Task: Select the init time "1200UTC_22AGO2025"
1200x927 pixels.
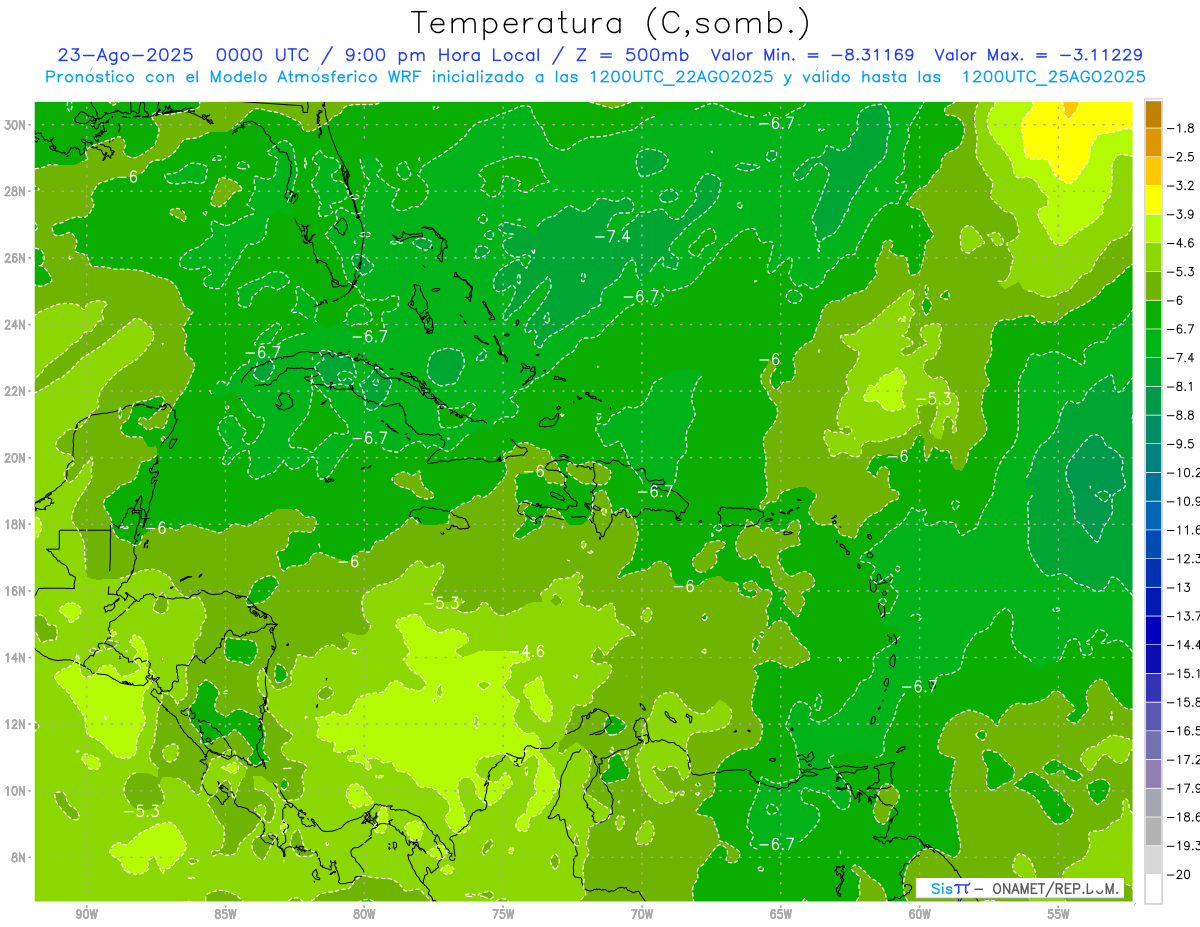Action: pos(681,77)
